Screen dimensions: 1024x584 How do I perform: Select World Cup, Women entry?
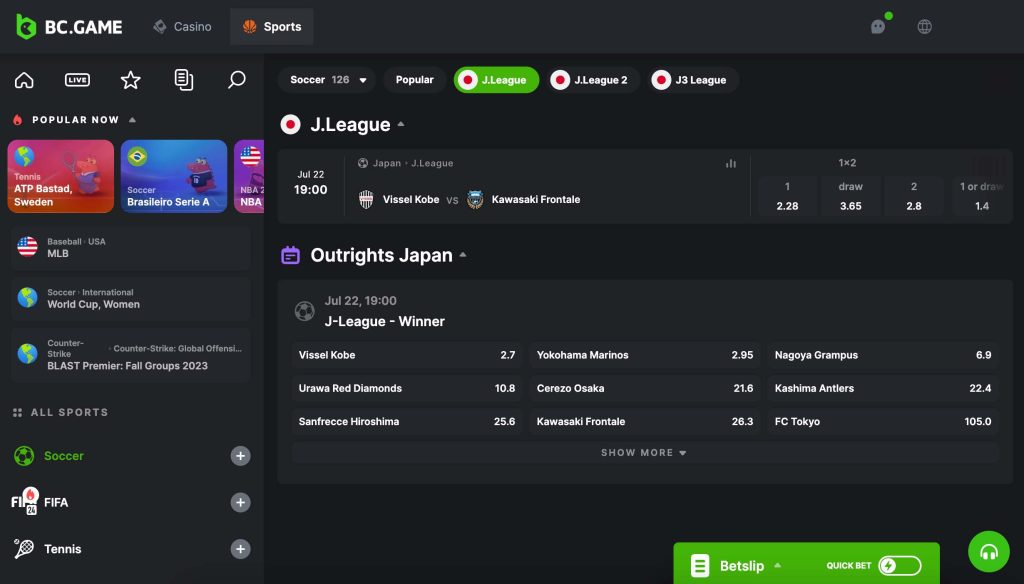131,299
